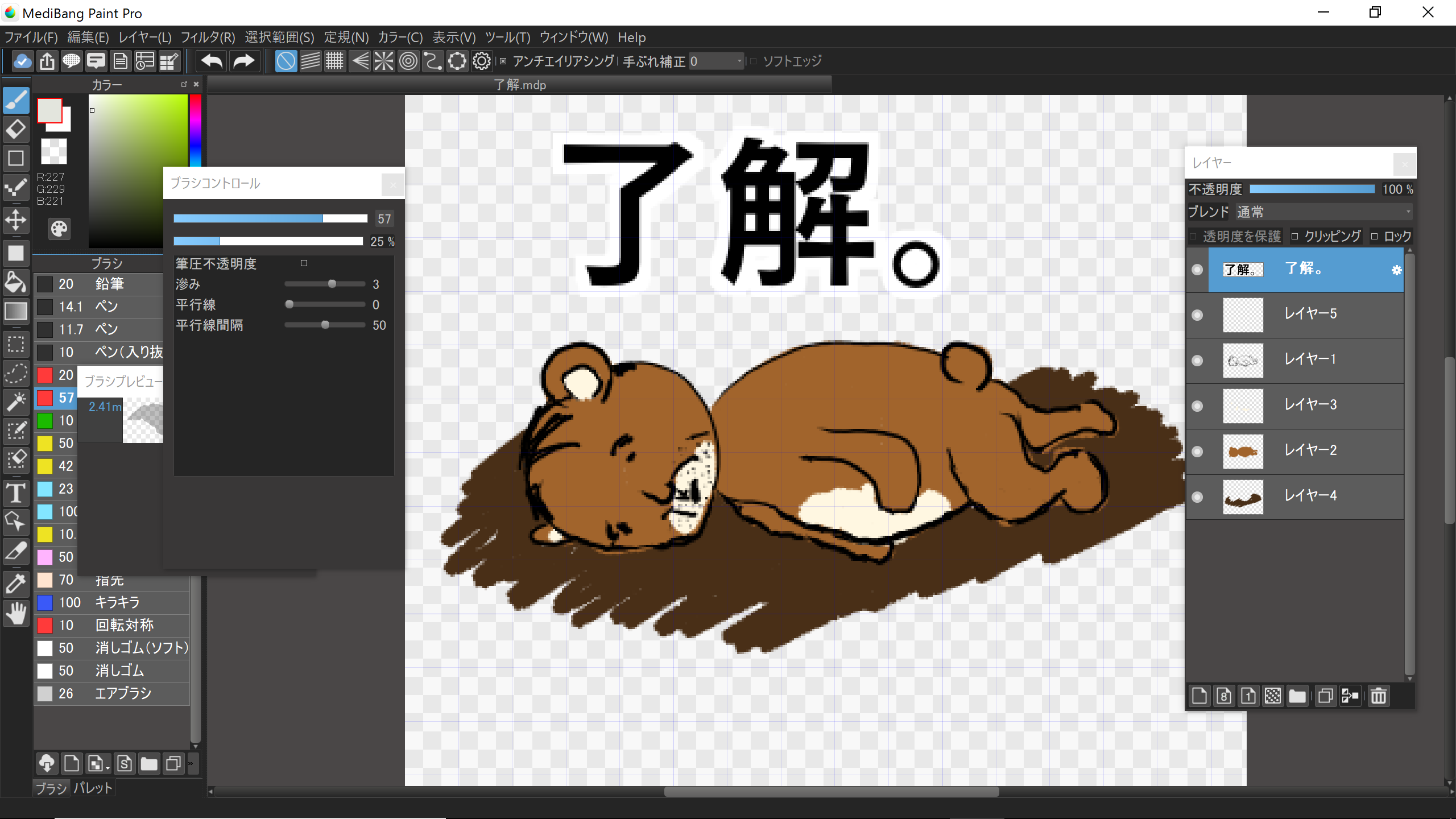Adjust the 滲み slider
Screen dimensions: 1456x819
(332, 284)
